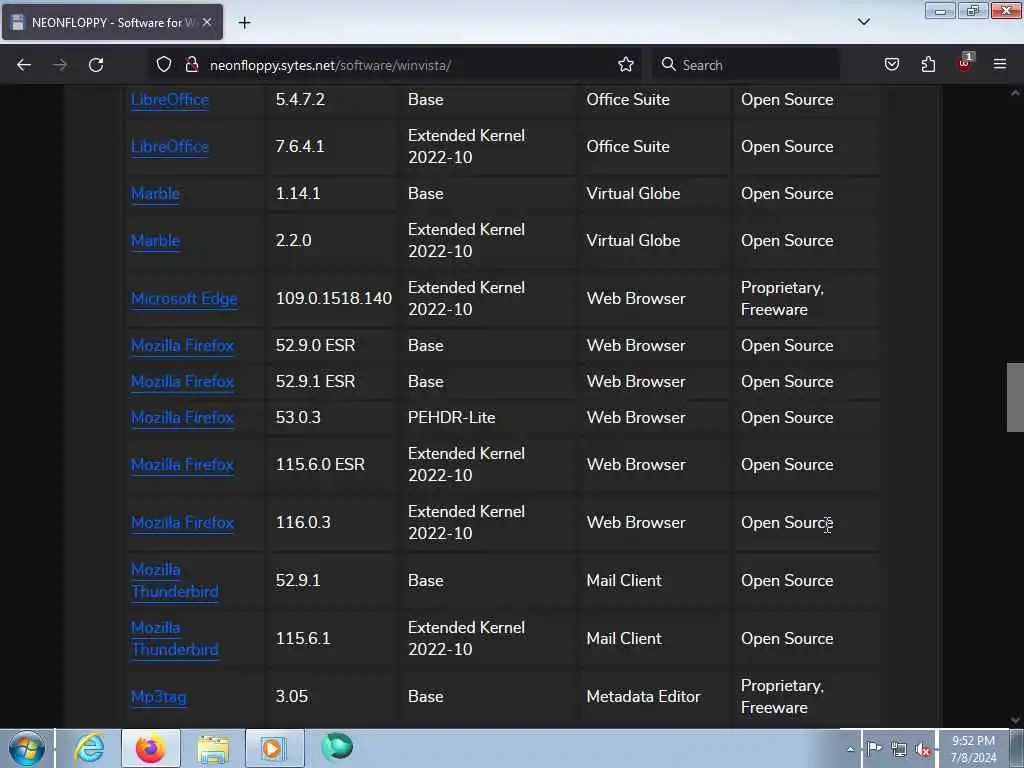Open Action Center flag icon
This screenshot has height=768, width=1024.
874,748
